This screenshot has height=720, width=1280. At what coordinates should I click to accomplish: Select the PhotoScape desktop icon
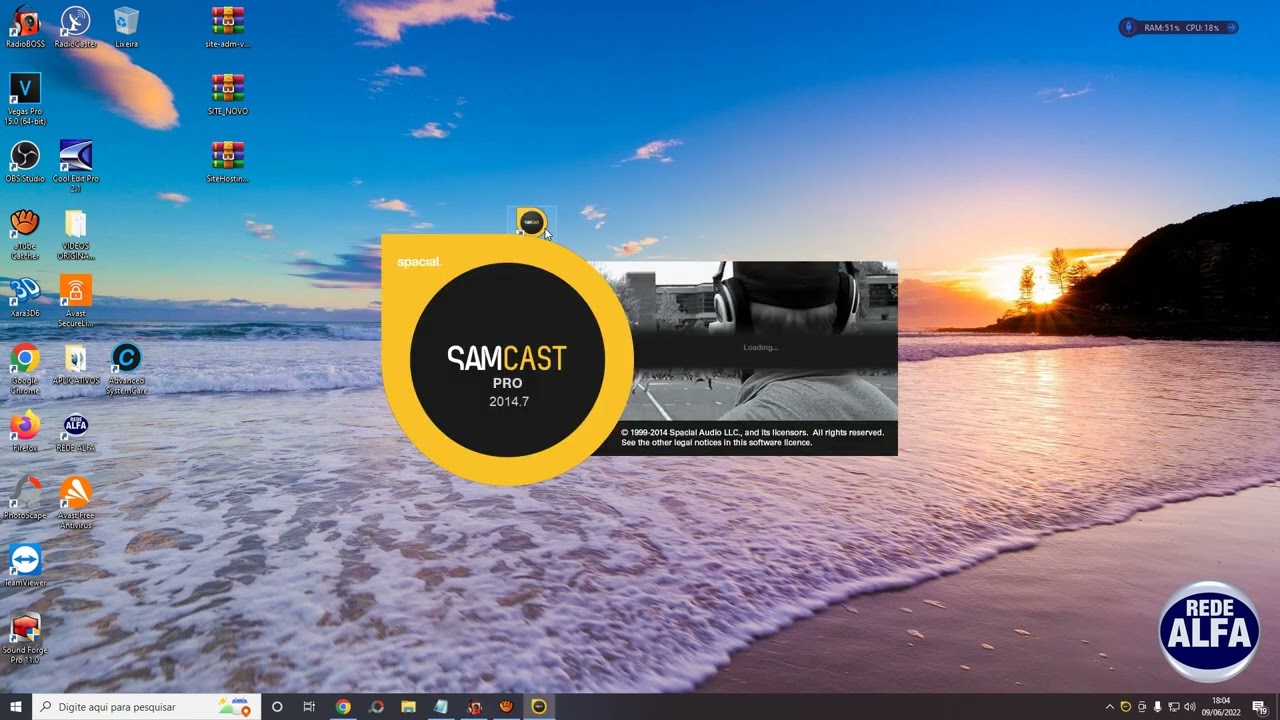(25, 498)
